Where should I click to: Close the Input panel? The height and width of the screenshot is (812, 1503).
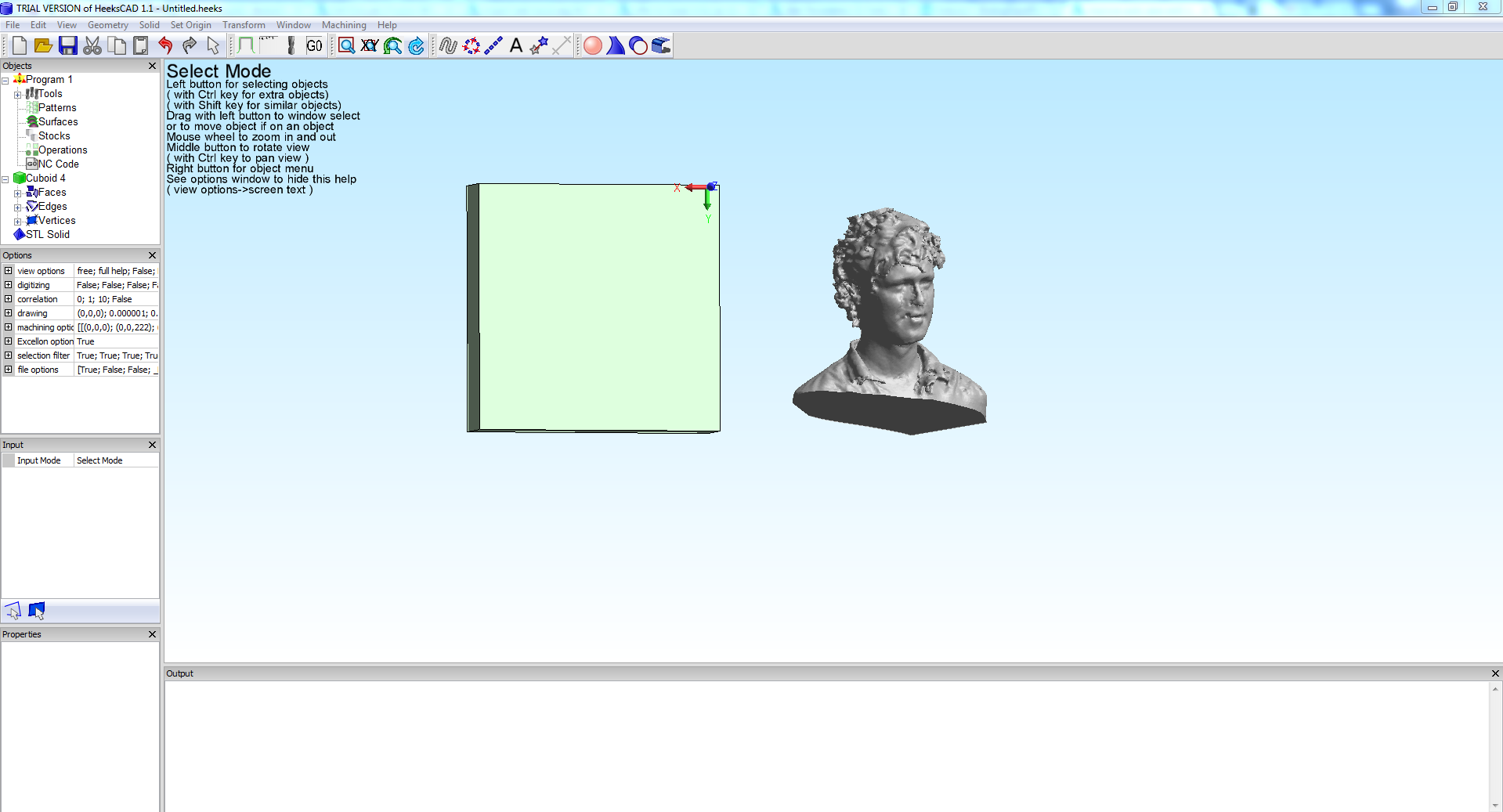coord(153,445)
